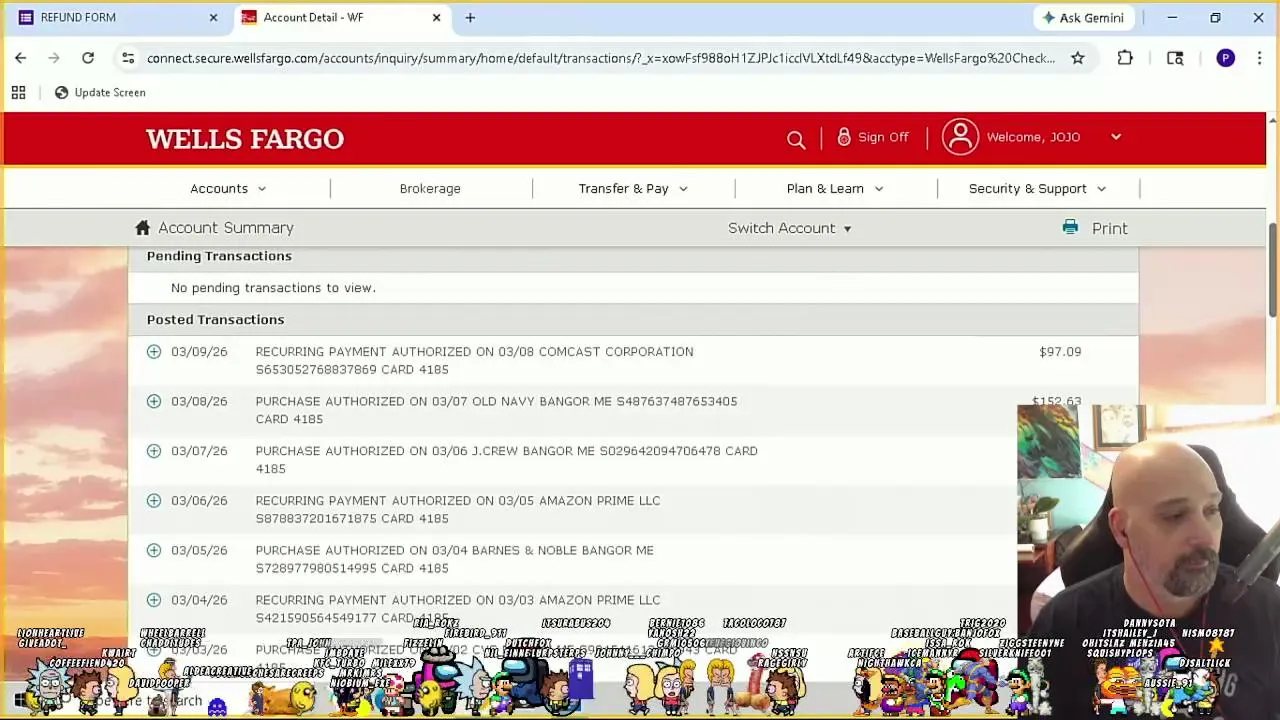The height and width of the screenshot is (720, 1280).
Task: Click the 03/06/26 transaction date
Action: pyautogui.click(x=199, y=500)
